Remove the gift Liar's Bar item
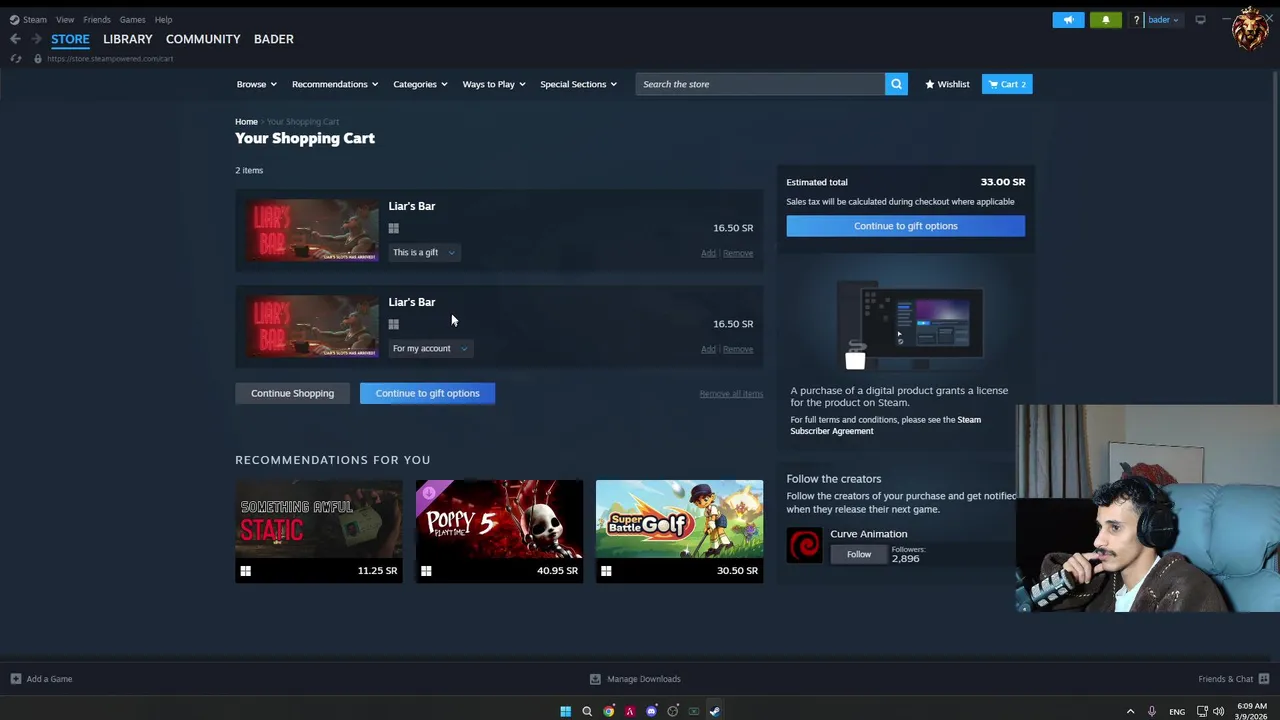 pyautogui.click(x=738, y=253)
